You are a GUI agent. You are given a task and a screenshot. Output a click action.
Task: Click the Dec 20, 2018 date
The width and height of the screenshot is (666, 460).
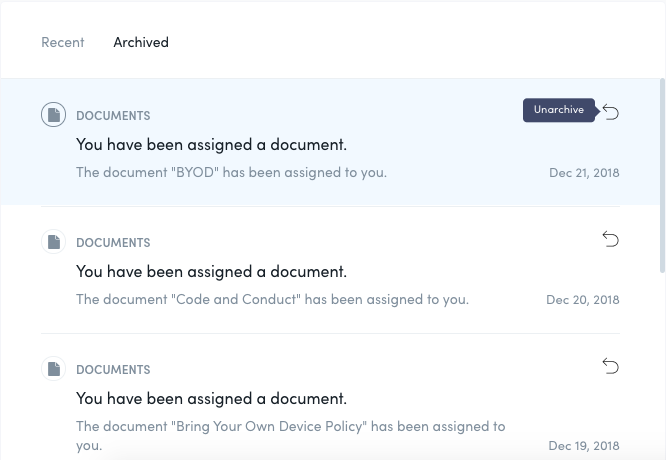tap(583, 300)
